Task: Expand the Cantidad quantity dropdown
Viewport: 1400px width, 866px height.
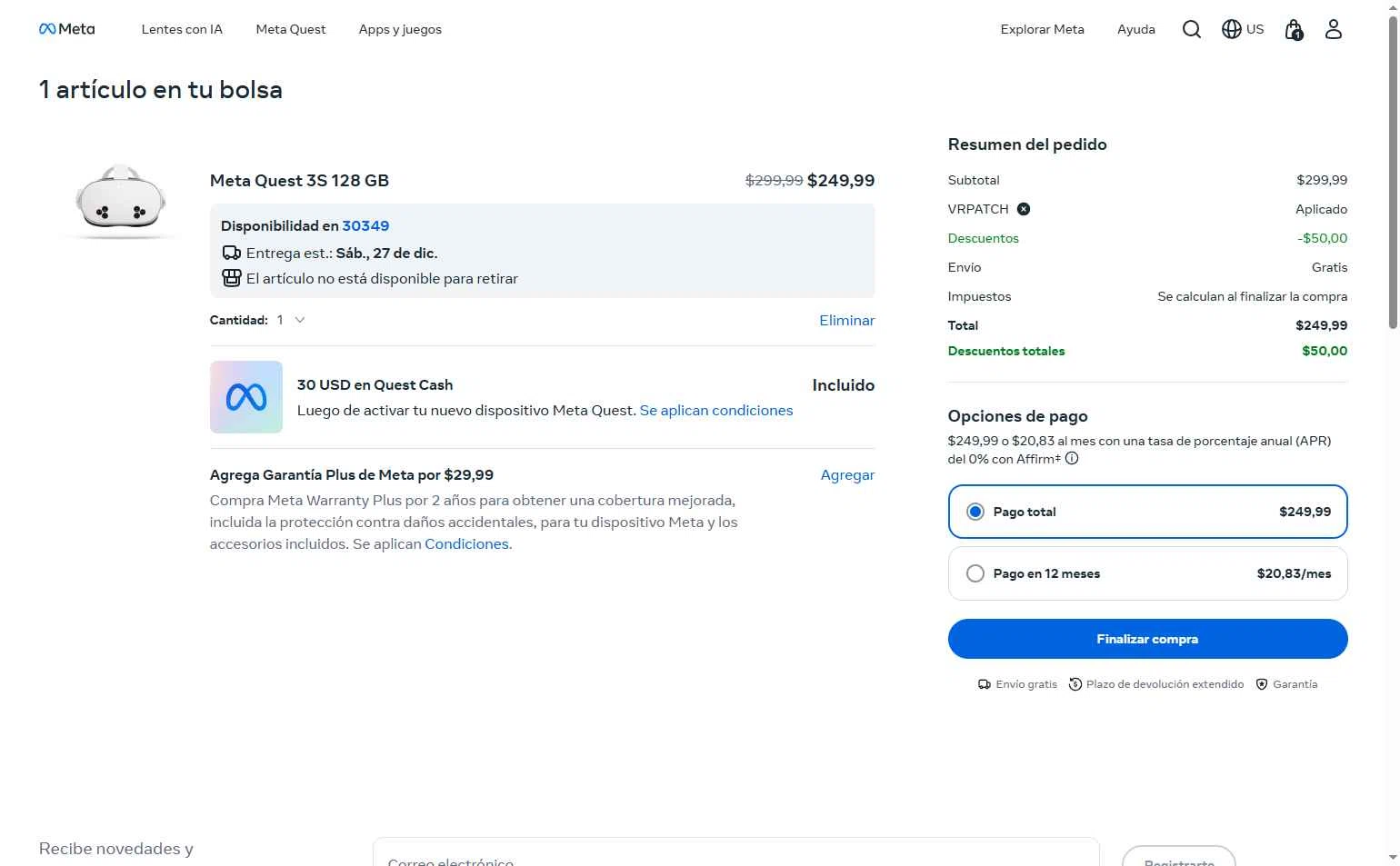Action: pos(290,320)
